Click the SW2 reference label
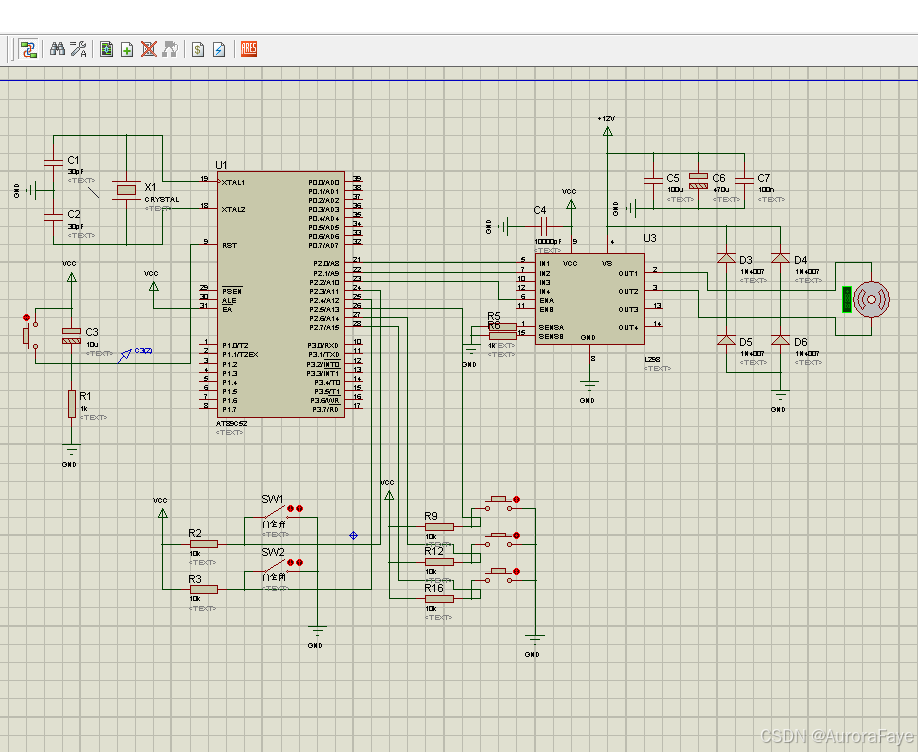The image size is (918, 752). 273,552
